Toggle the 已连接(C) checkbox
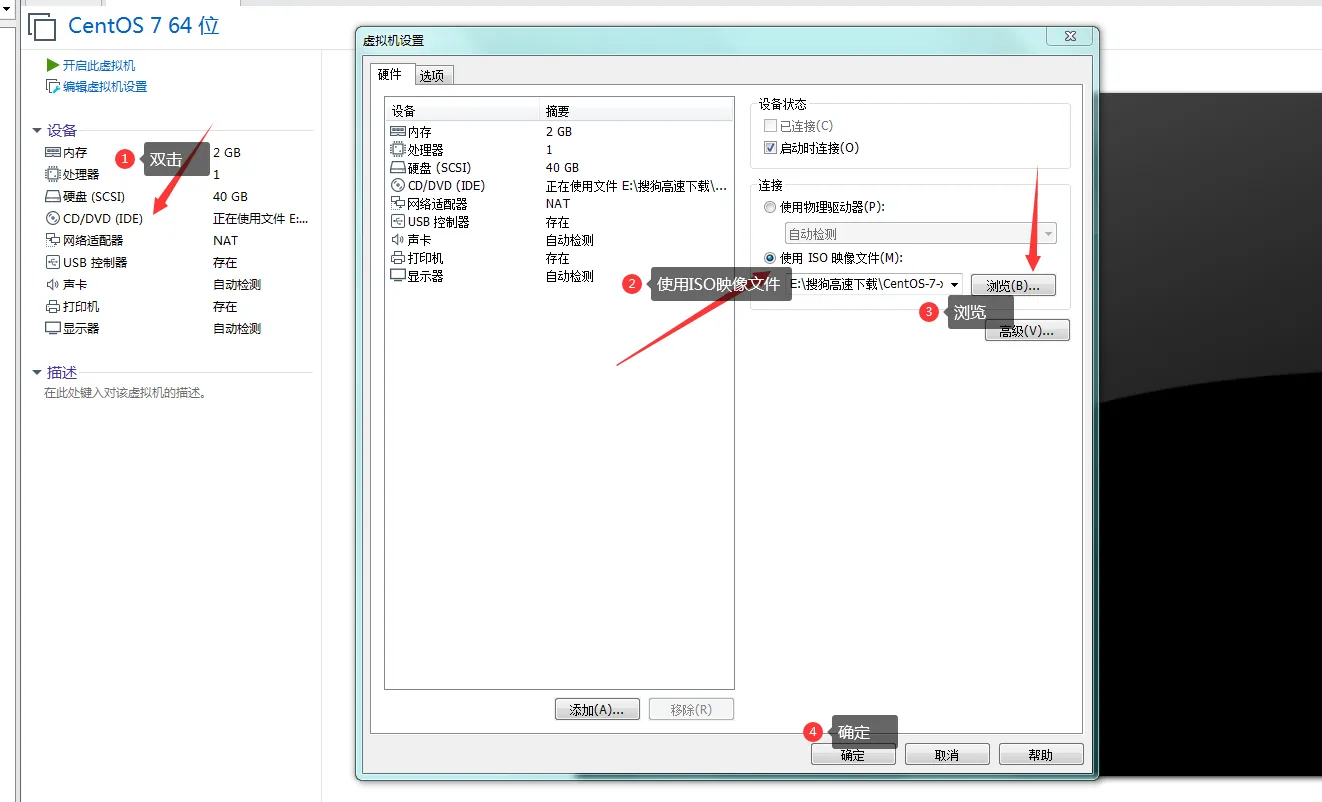The width and height of the screenshot is (1322, 802). pyautogui.click(x=770, y=126)
